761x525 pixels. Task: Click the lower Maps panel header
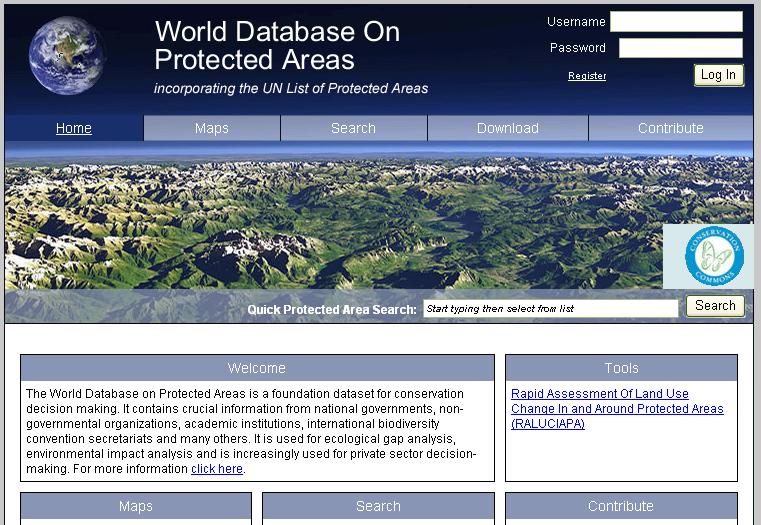[136, 506]
